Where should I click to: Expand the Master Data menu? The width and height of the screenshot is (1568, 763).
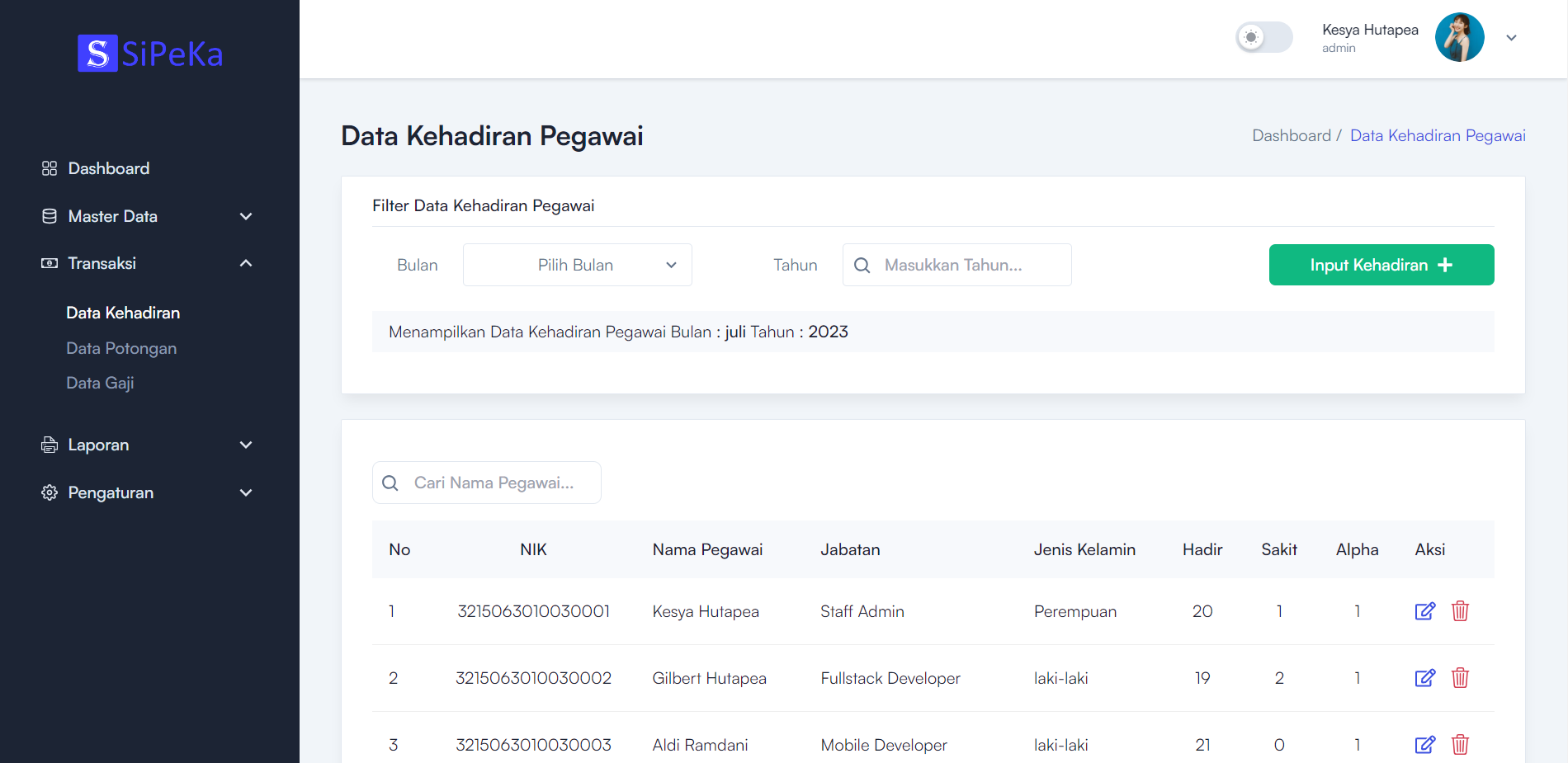(x=245, y=215)
